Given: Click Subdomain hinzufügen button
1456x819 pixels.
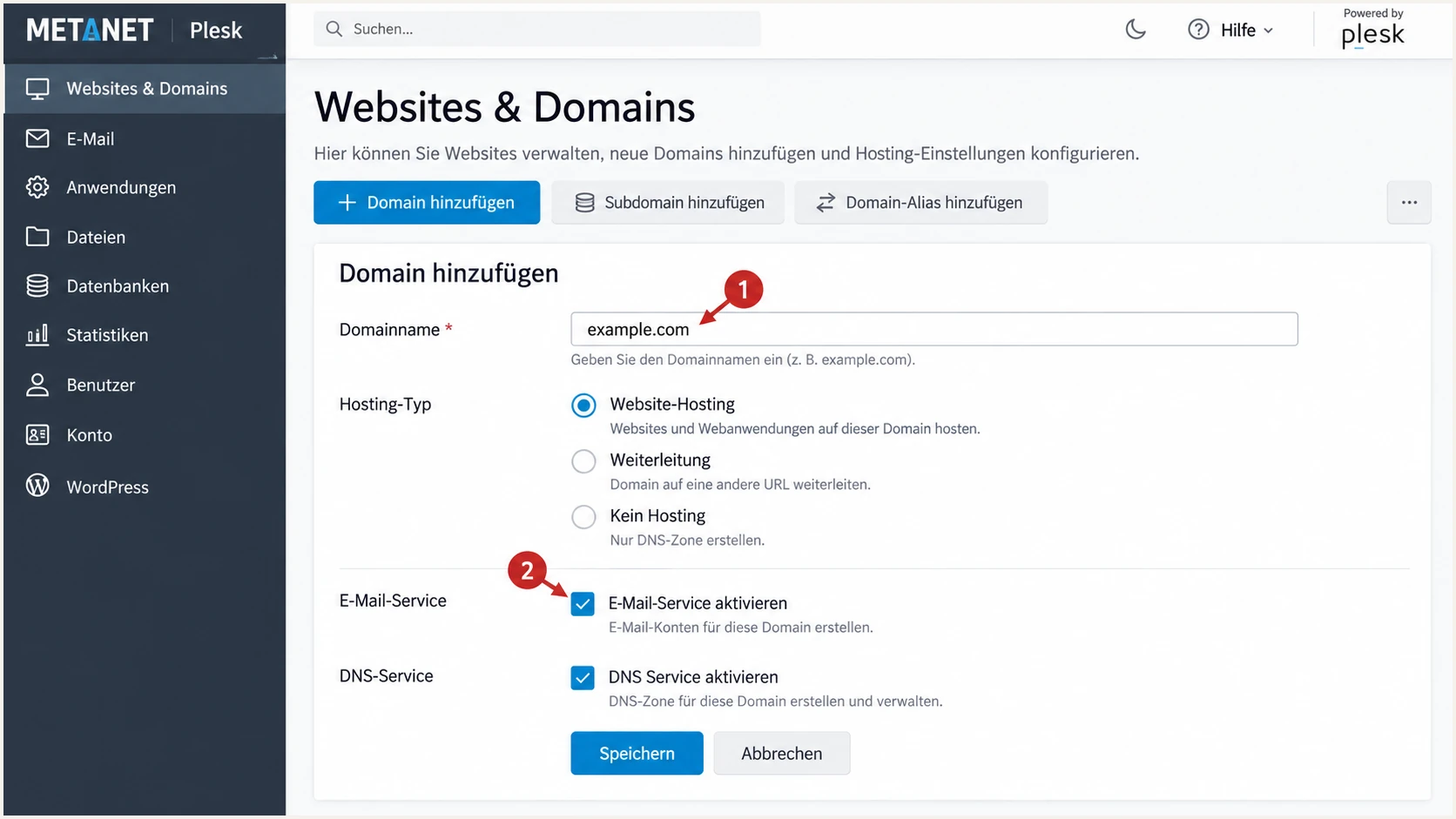Looking at the screenshot, I should (668, 203).
